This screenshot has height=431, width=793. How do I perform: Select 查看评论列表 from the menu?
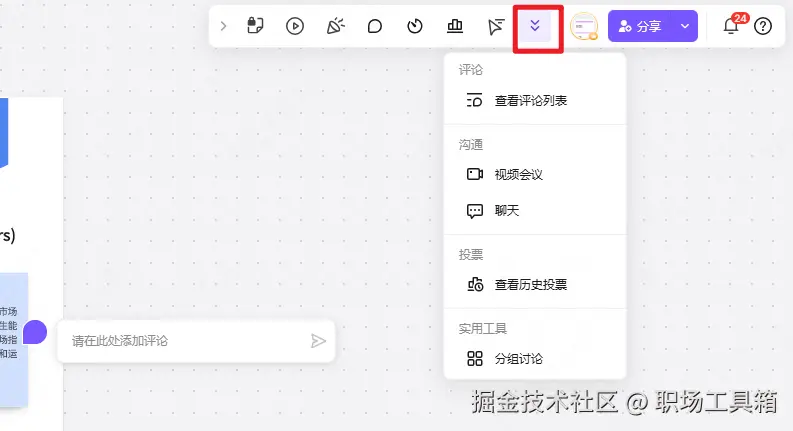pos(535,101)
